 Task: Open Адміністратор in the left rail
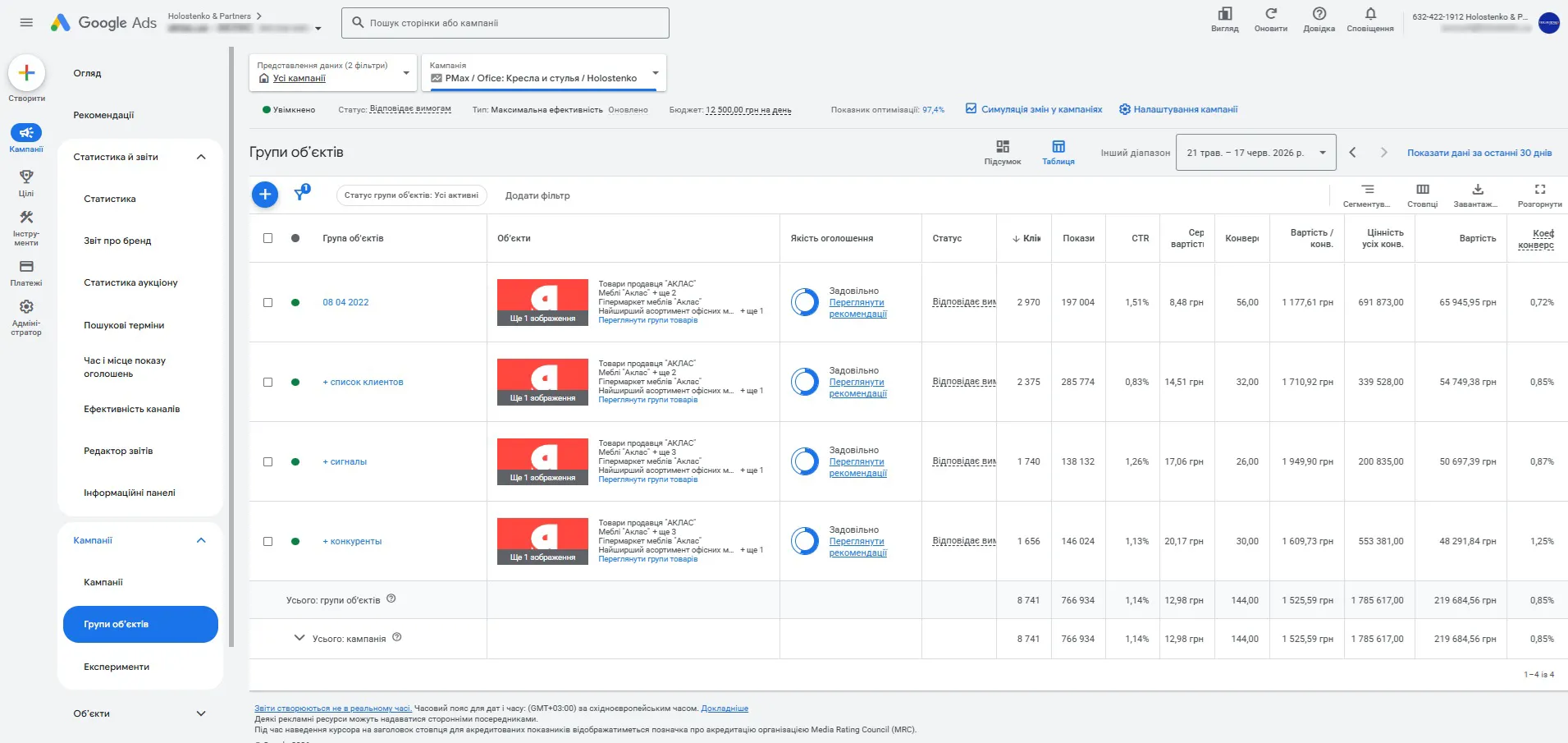tap(26, 317)
